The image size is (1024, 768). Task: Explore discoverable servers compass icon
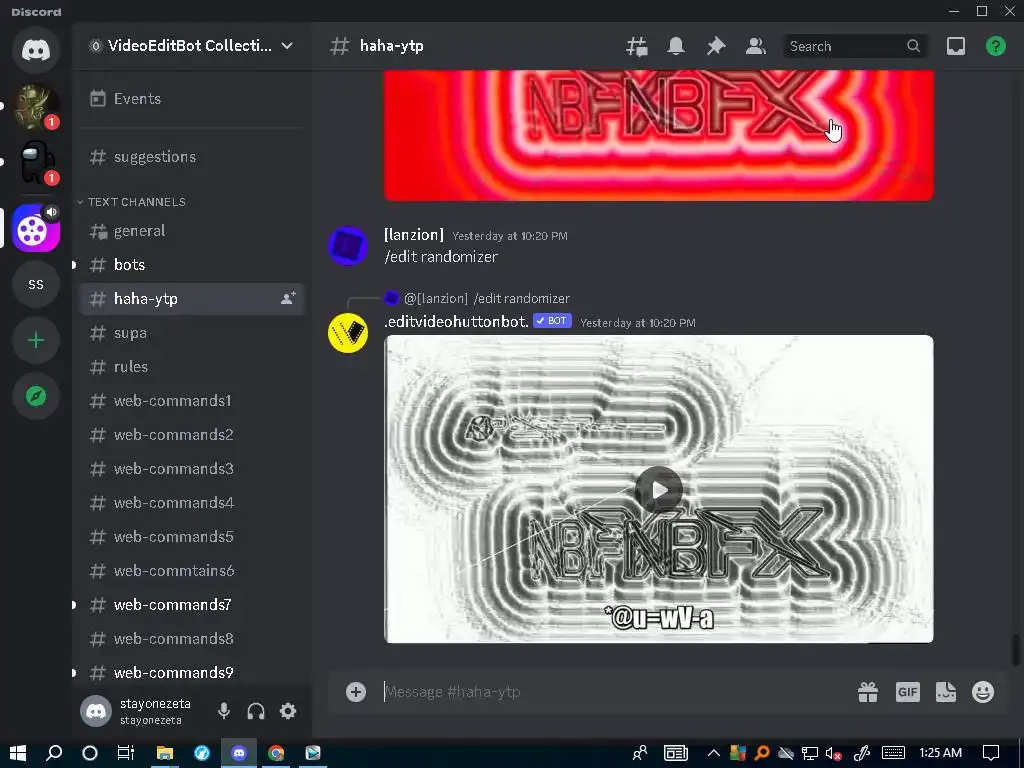tap(36, 396)
